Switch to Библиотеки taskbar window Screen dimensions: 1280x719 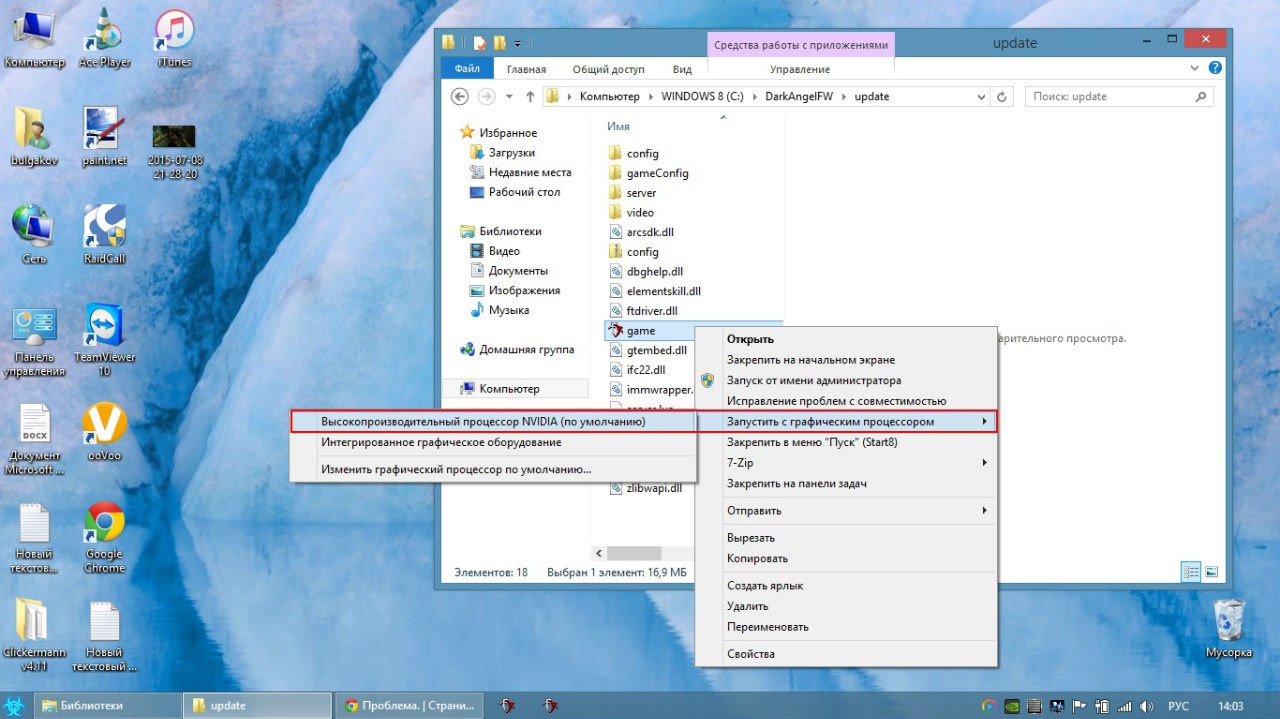coord(108,705)
